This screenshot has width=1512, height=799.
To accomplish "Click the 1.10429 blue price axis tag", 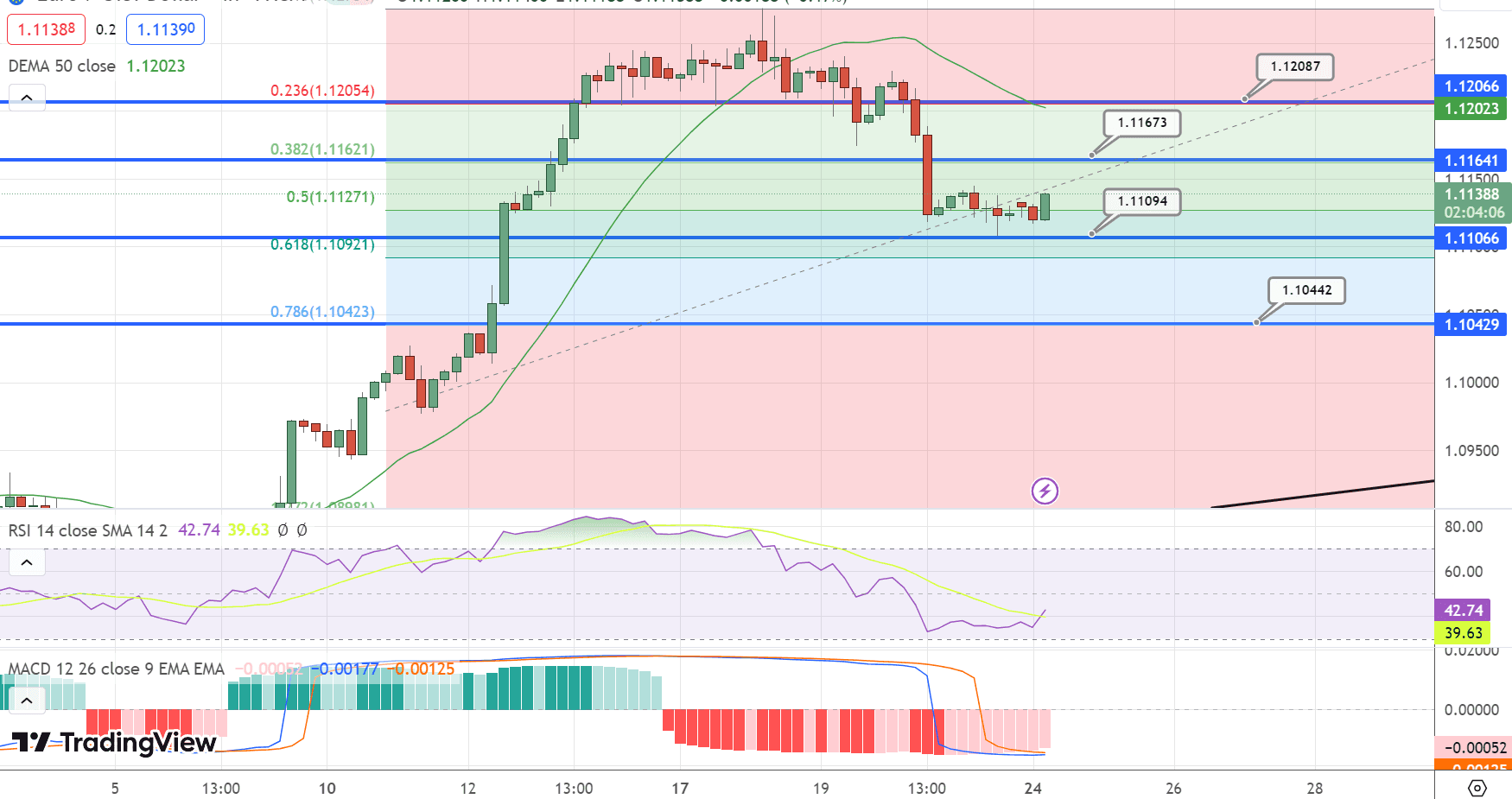I will 1471,325.
